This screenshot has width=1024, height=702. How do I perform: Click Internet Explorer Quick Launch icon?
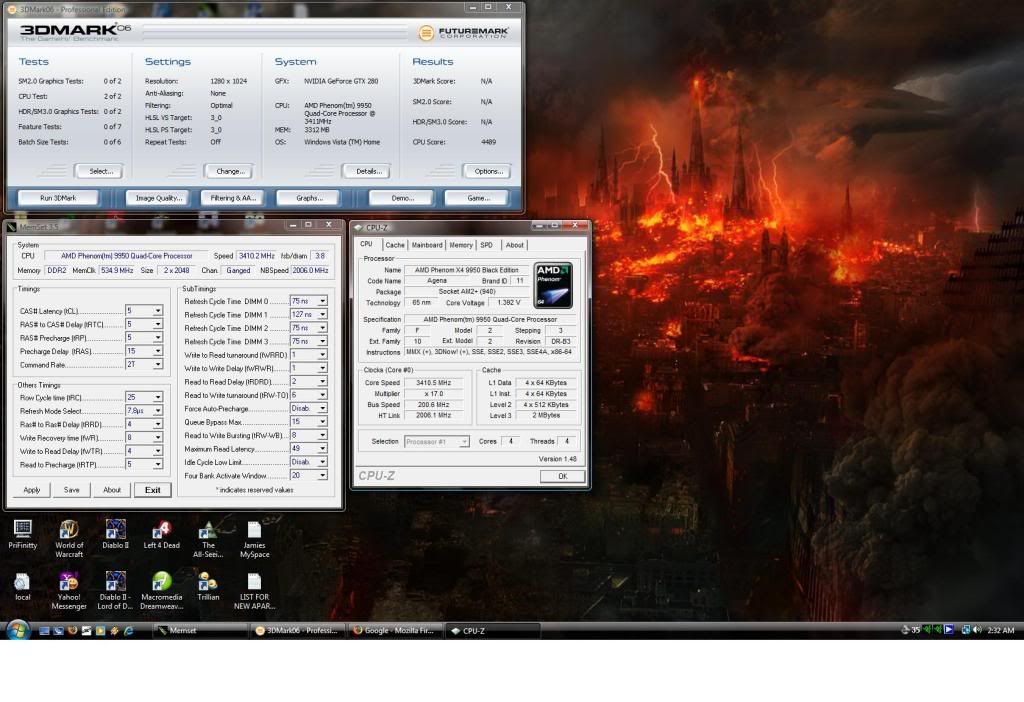[x=129, y=631]
